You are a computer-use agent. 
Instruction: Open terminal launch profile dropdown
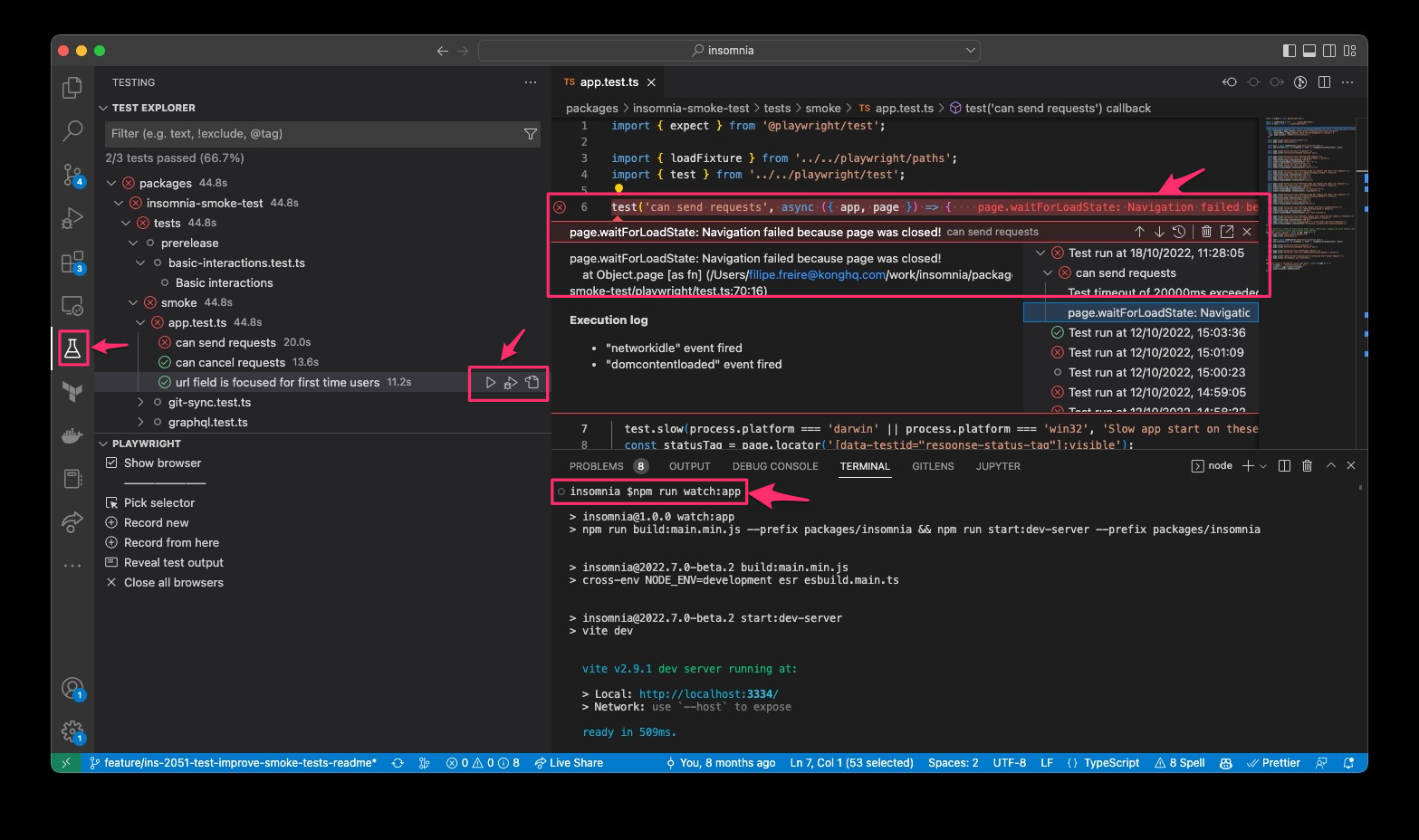pos(1263,466)
